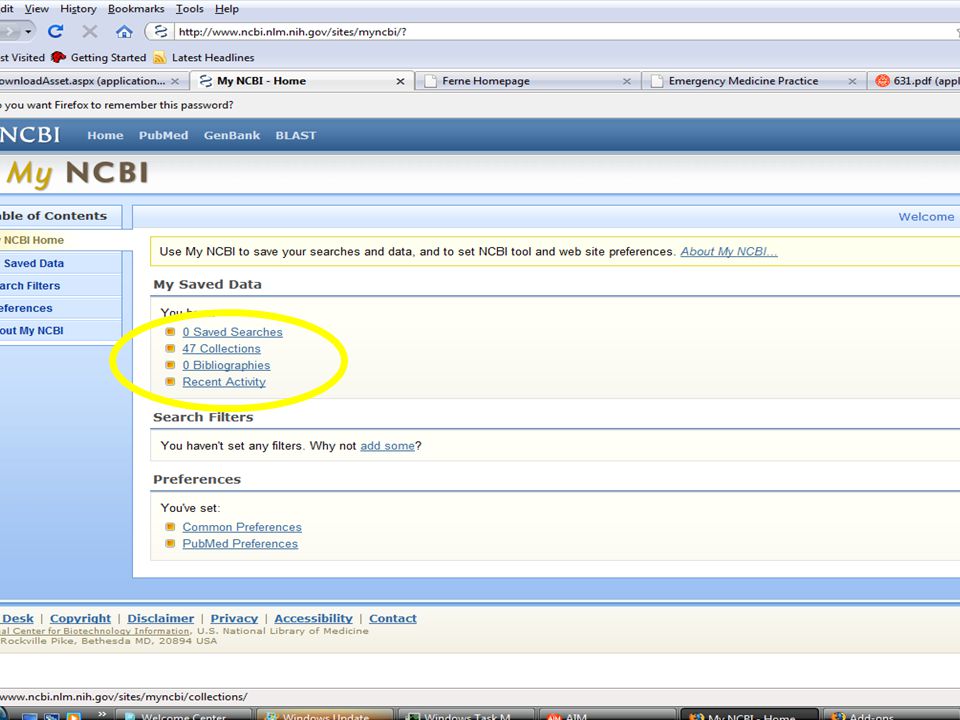Click the Contact footer link
The height and width of the screenshot is (720, 960).
[392, 618]
